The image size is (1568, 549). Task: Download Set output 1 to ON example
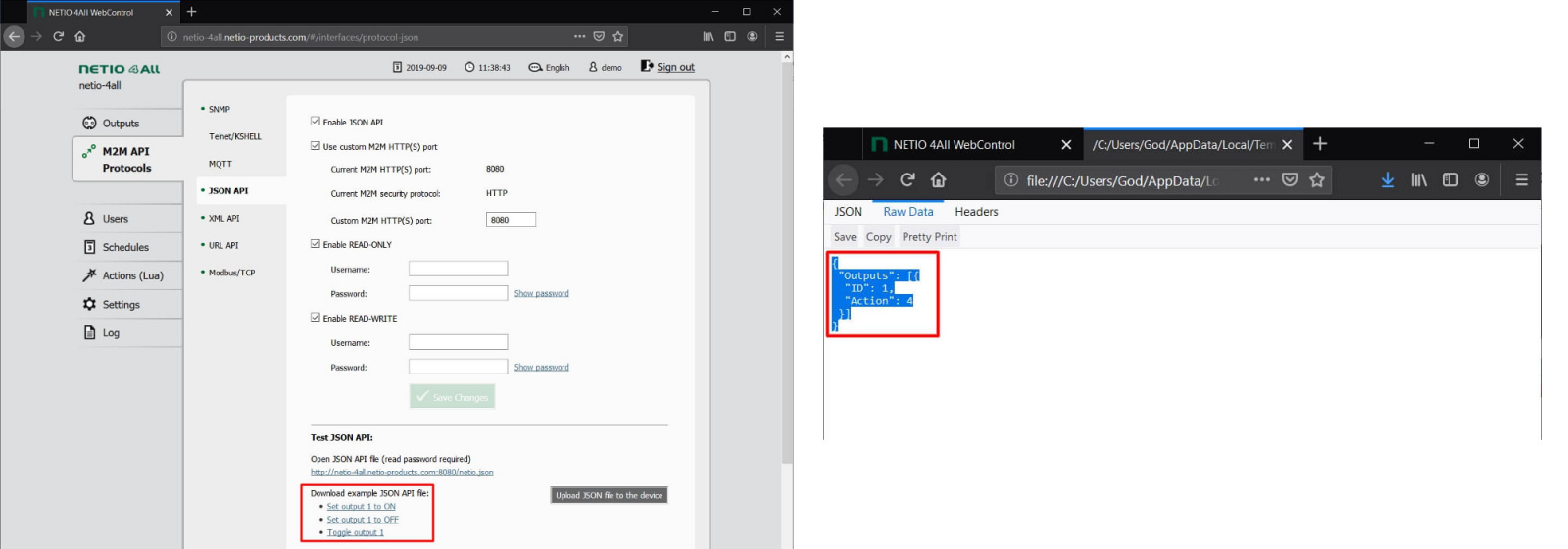[362, 507]
